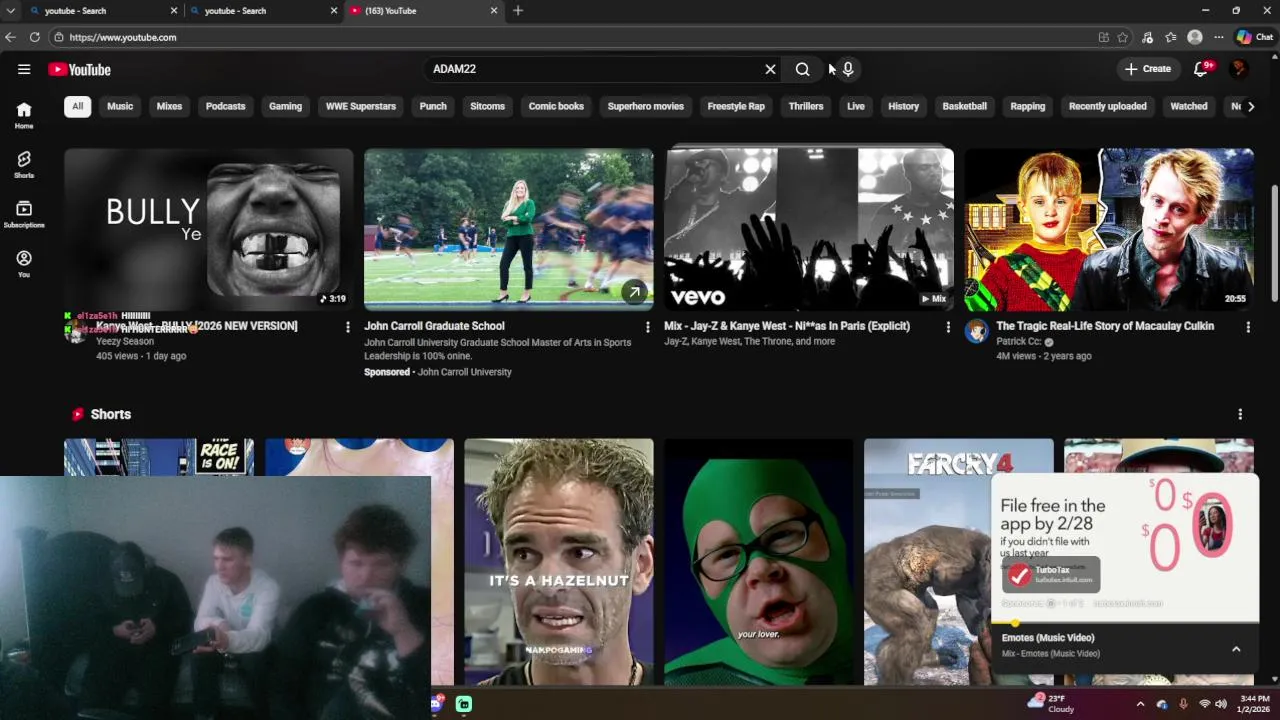Click the YouTube logo
This screenshot has width=1280, height=720.
pyautogui.click(x=79, y=69)
